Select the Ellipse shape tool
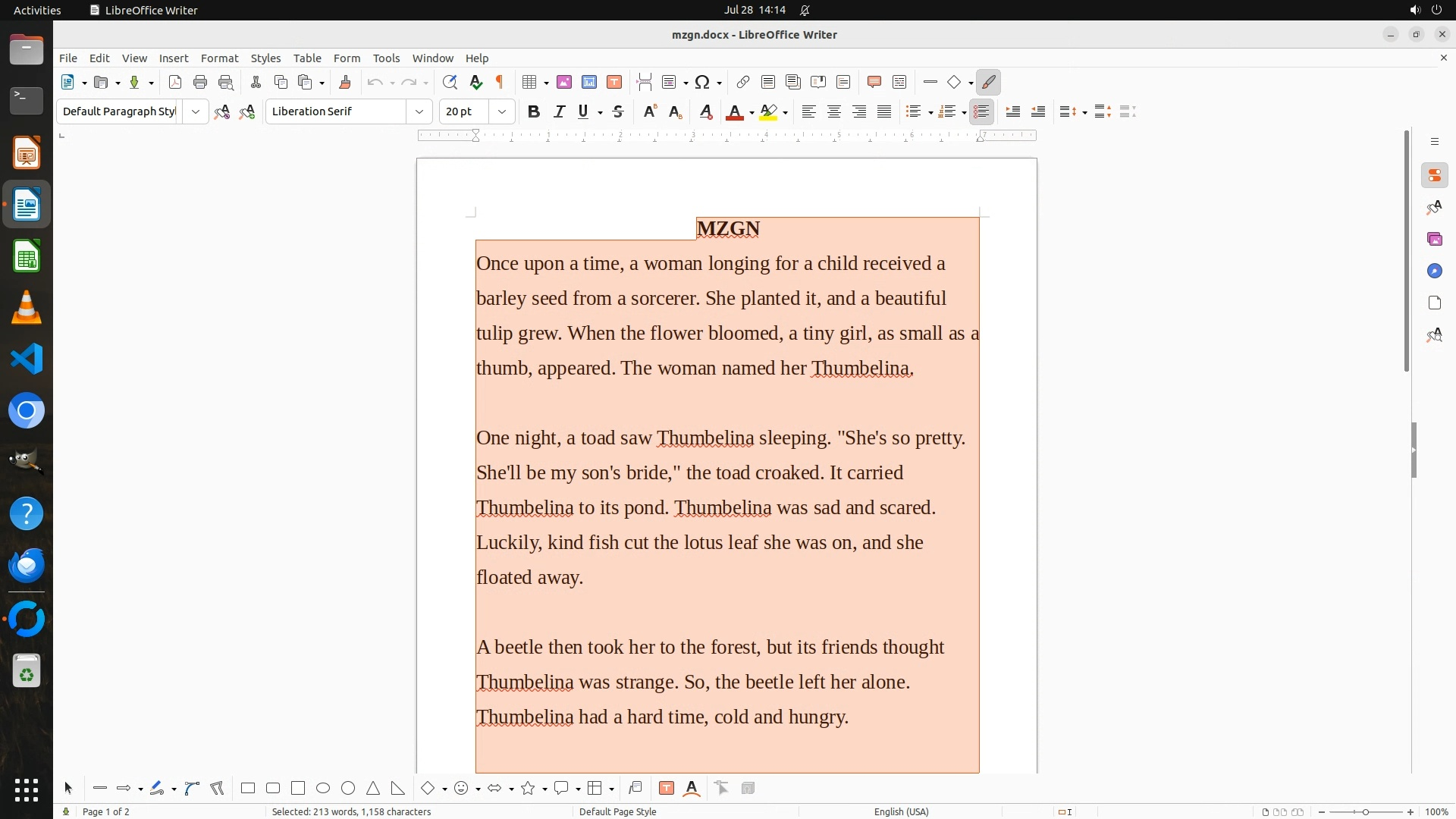The height and width of the screenshot is (819, 1456). (x=323, y=789)
